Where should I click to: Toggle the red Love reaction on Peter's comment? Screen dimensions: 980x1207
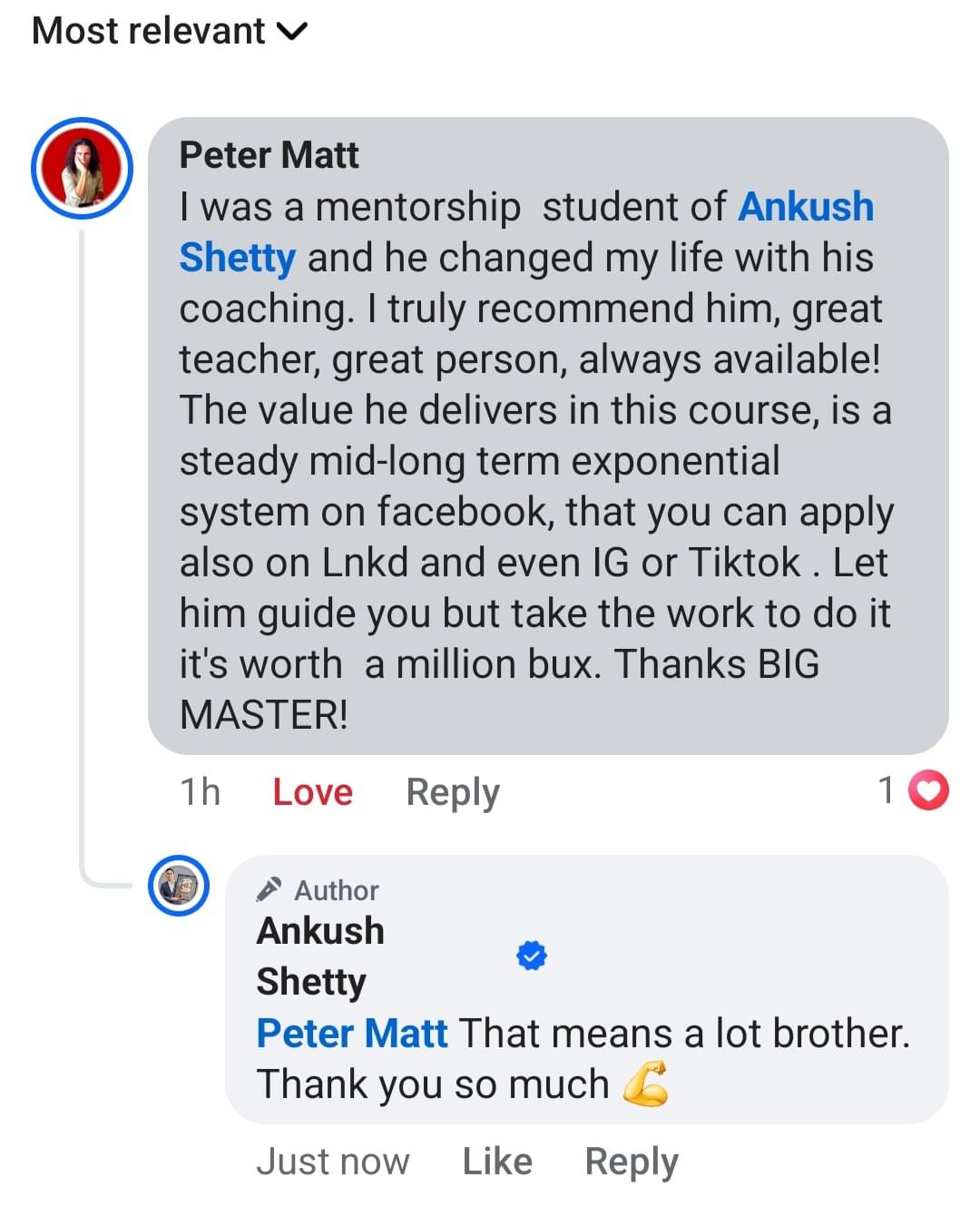click(312, 792)
